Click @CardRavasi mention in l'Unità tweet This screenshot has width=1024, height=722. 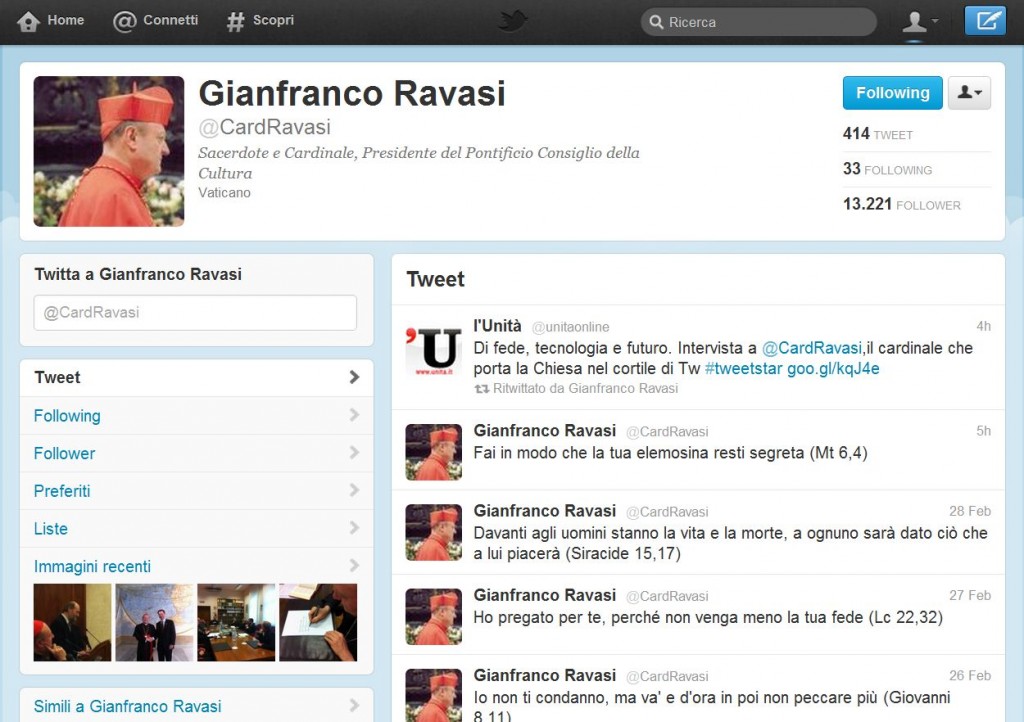point(812,348)
